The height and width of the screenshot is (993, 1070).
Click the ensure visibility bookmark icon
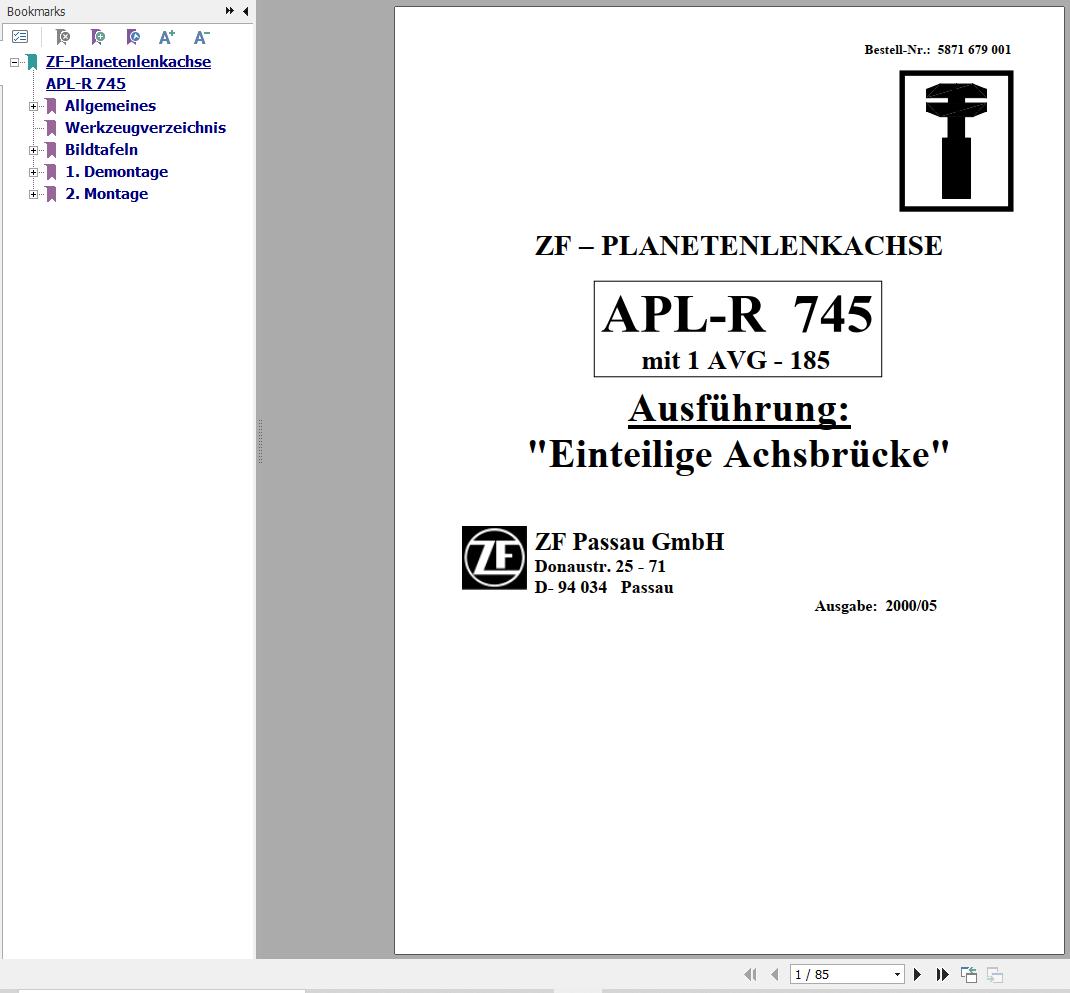tap(132, 36)
